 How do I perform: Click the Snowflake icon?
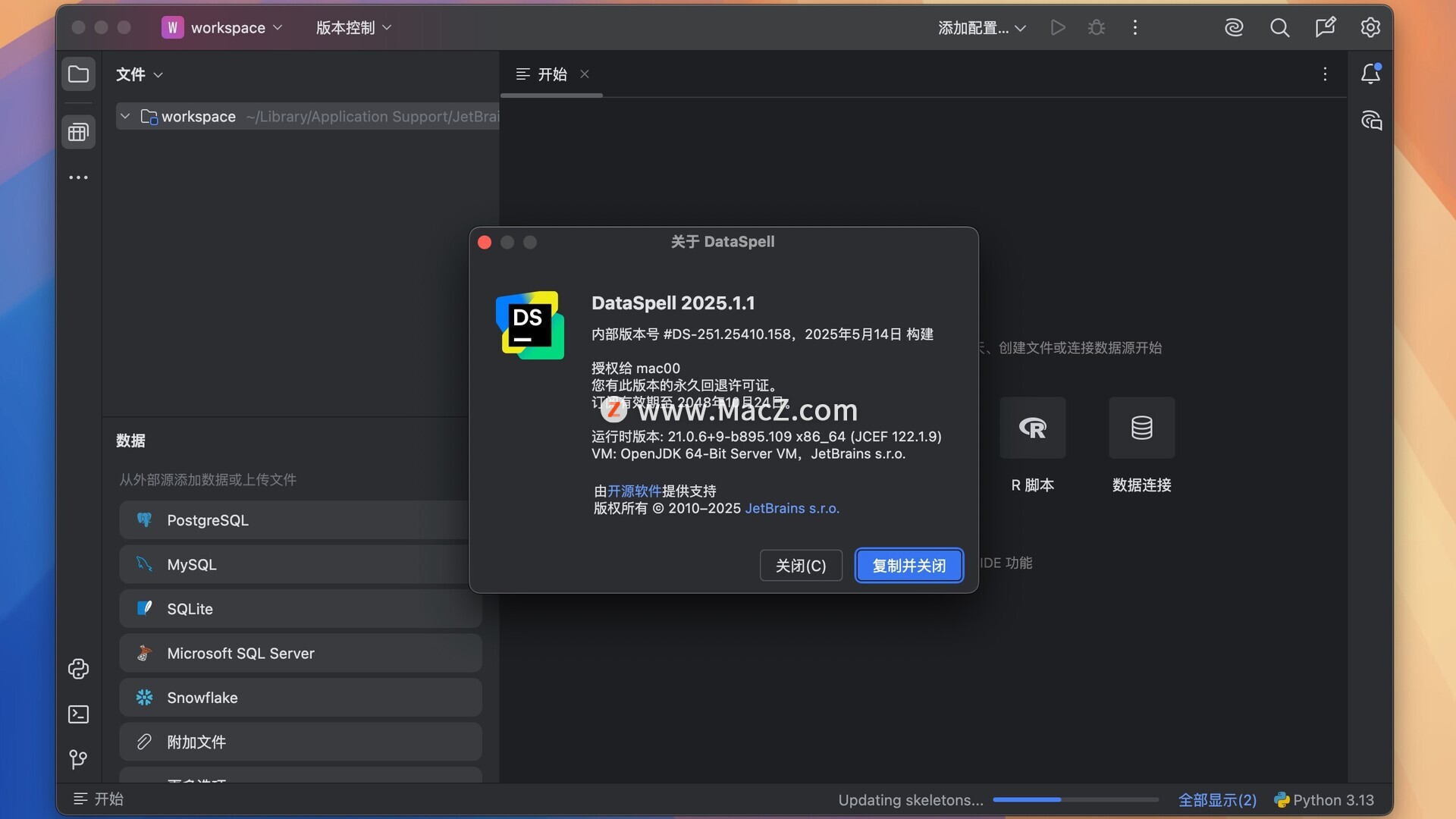144,698
